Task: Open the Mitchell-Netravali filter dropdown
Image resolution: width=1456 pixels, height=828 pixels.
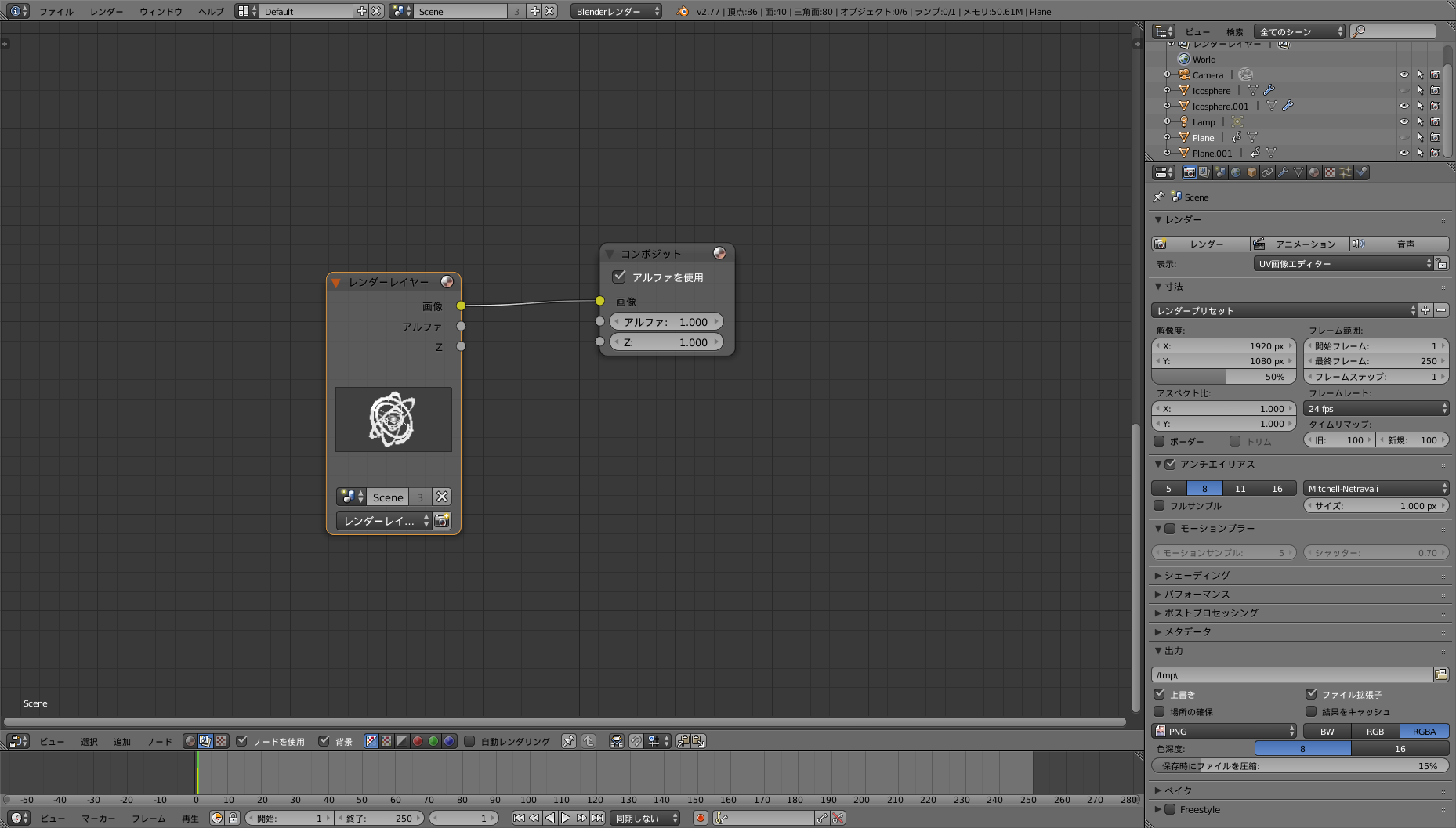Action: [1376, 488]
